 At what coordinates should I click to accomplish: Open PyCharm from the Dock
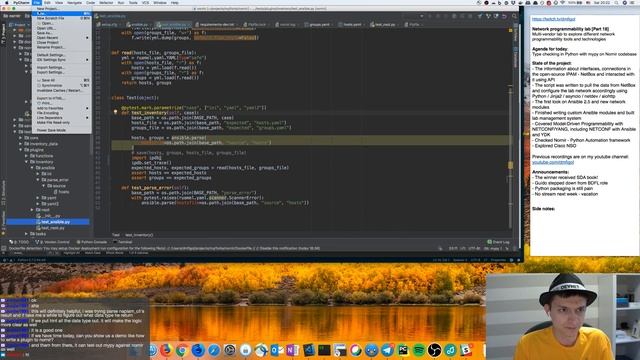tap(403, 350)
